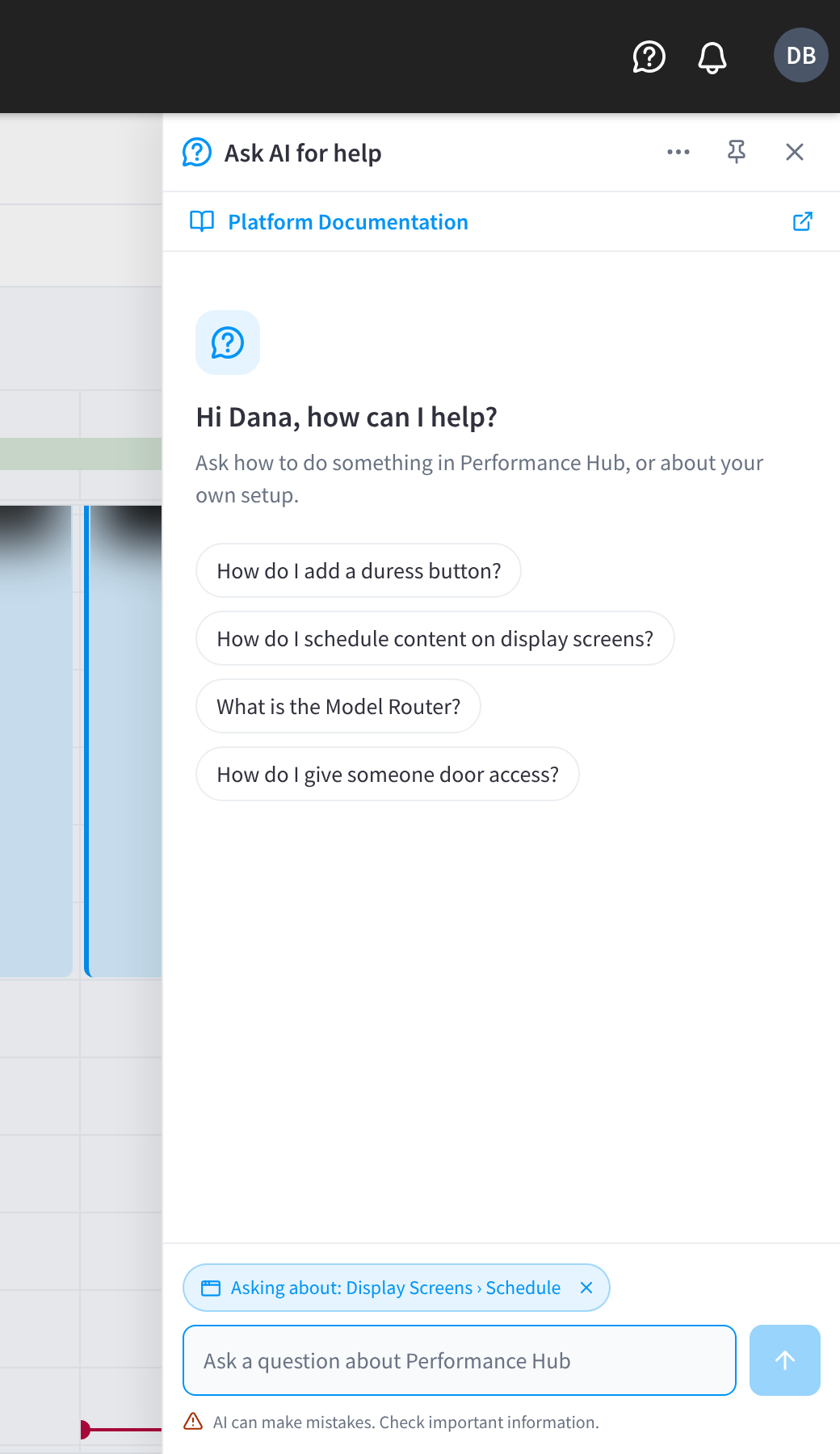Click the book icon beside Platform Documentation
This screenshot has height=1454, width=840.
click(x=202, y=221)
